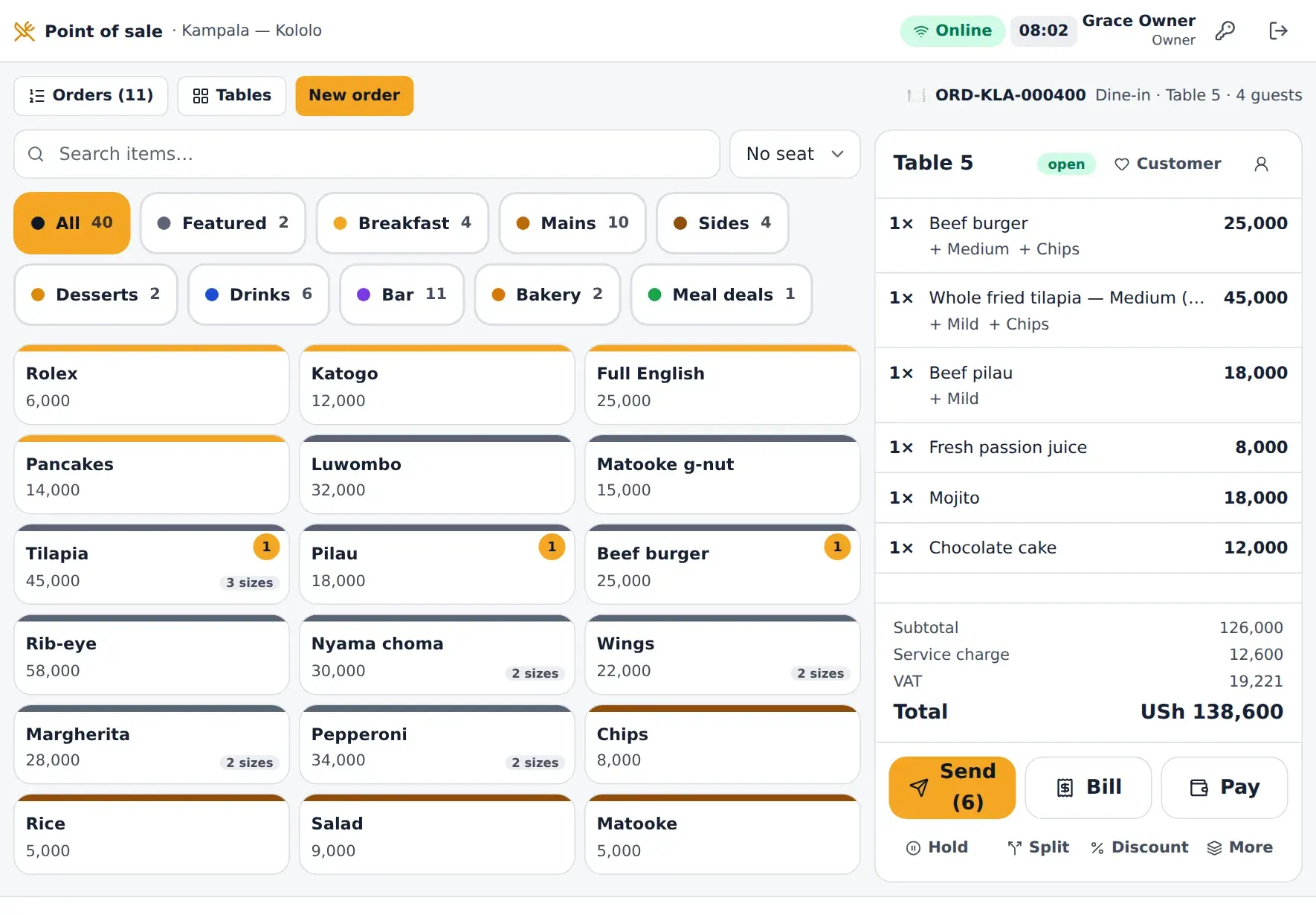Add Rolex to the order
This screenshot has width=1316, height=915.
coord(152,385)
